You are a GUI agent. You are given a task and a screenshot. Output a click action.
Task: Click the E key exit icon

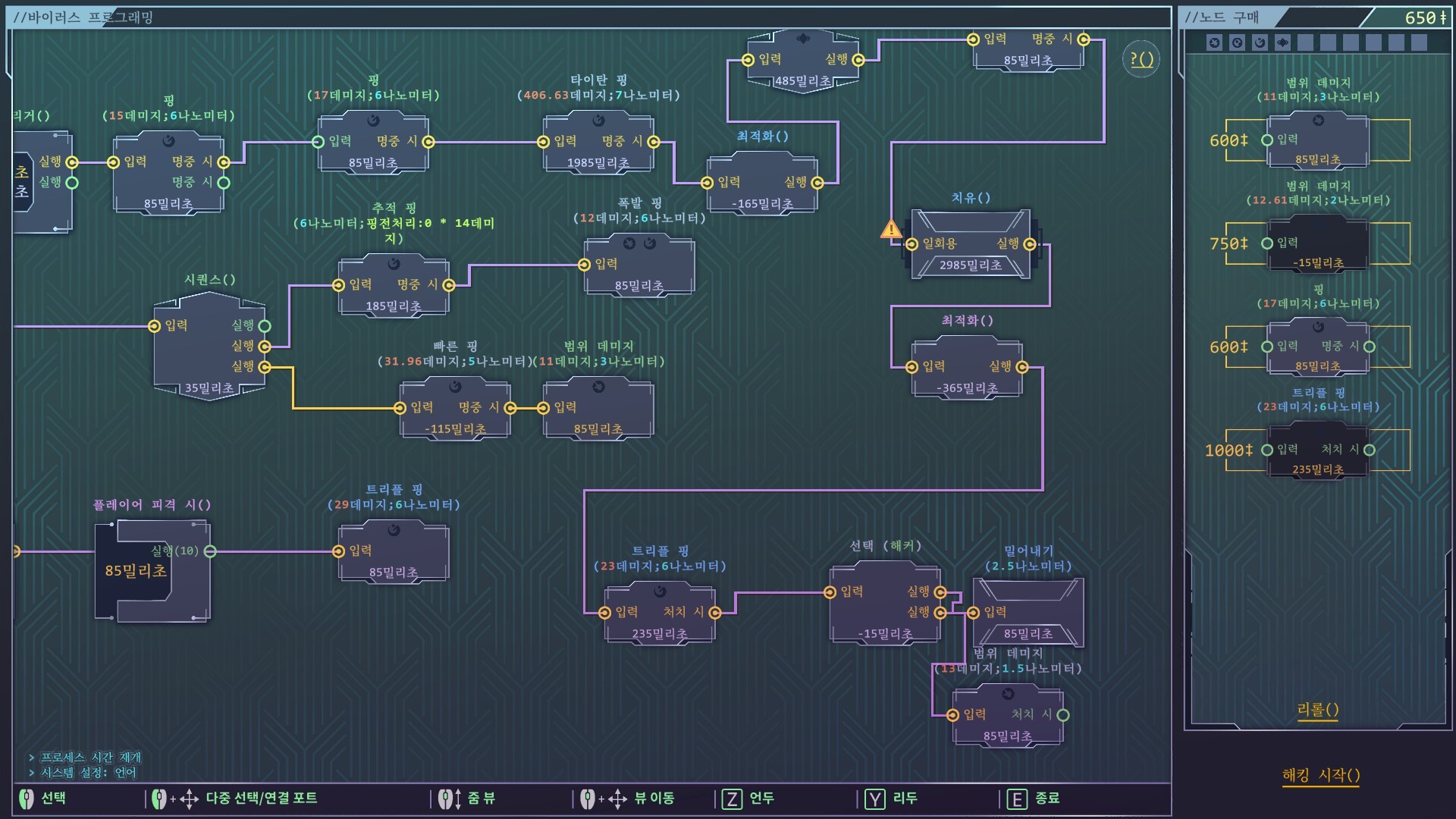coord(1017,799)
